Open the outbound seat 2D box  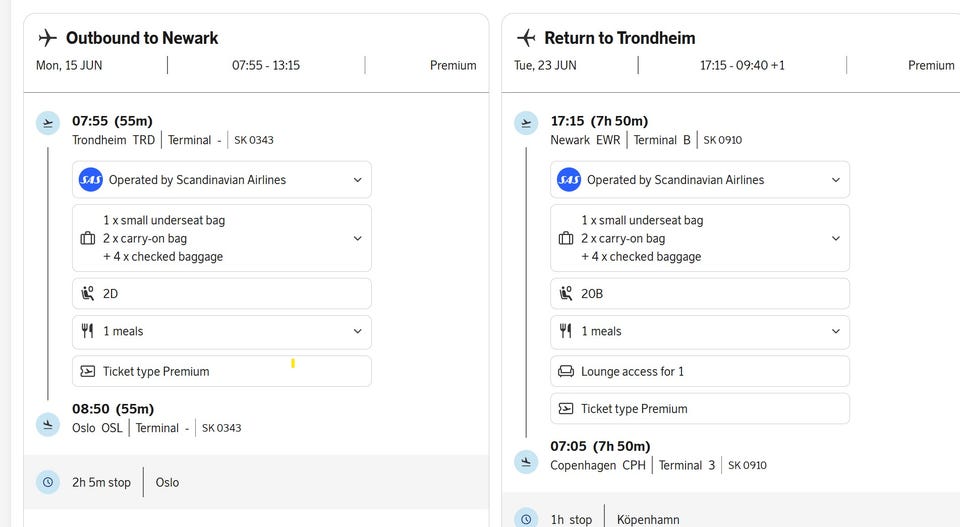(x=222, y=294)
